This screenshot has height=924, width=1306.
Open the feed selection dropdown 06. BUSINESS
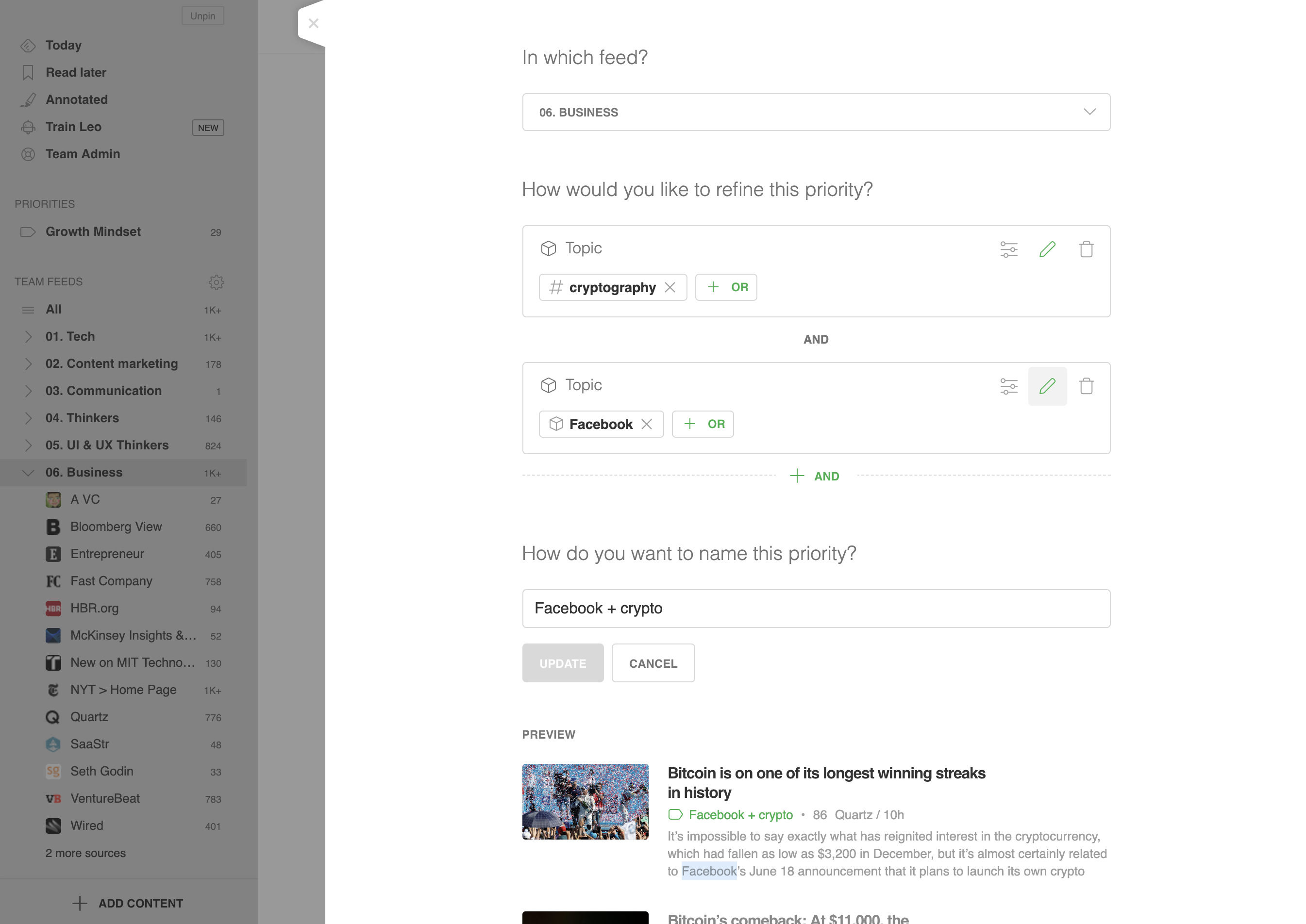click(x=816, y=112)
